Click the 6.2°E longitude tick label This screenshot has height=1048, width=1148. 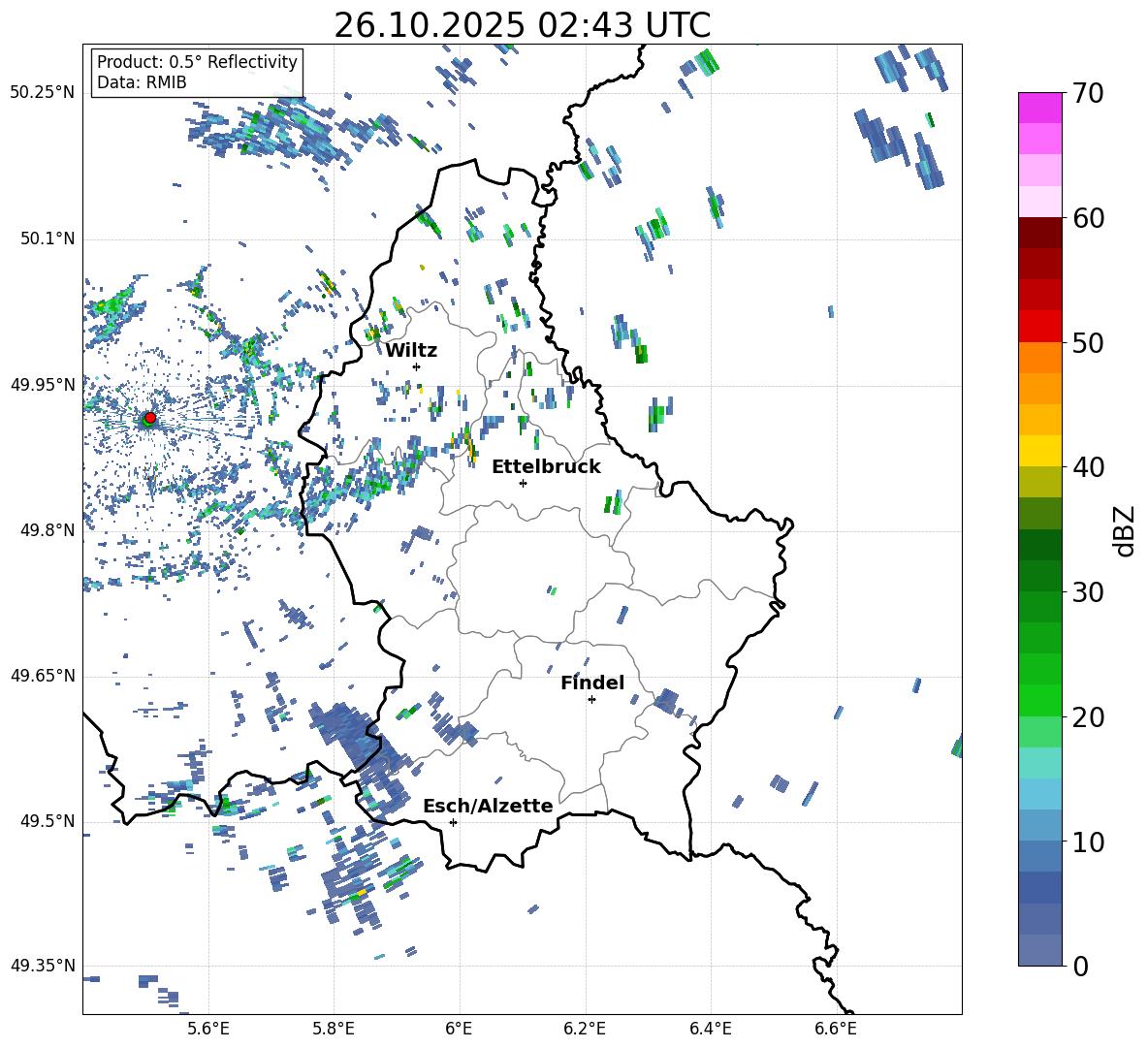[x=585, y=1028]
